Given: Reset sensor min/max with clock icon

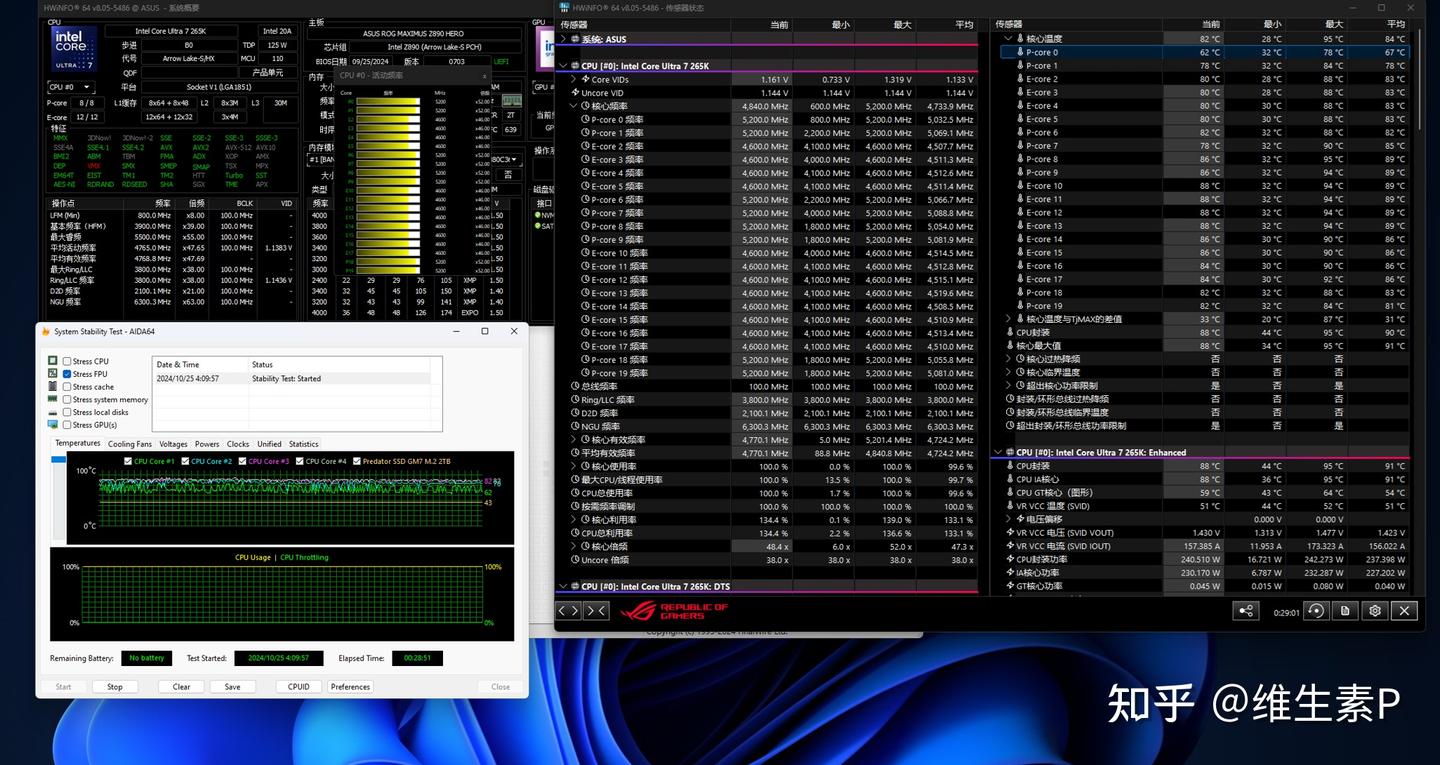Looking at the screenshot, I should click(x=1316, y=611).
